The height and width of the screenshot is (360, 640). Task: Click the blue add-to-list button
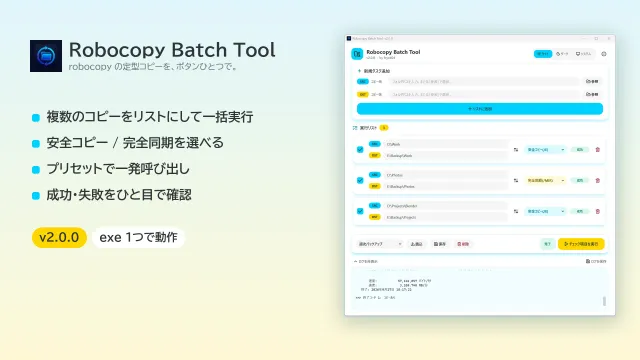[x=480, y=109]
